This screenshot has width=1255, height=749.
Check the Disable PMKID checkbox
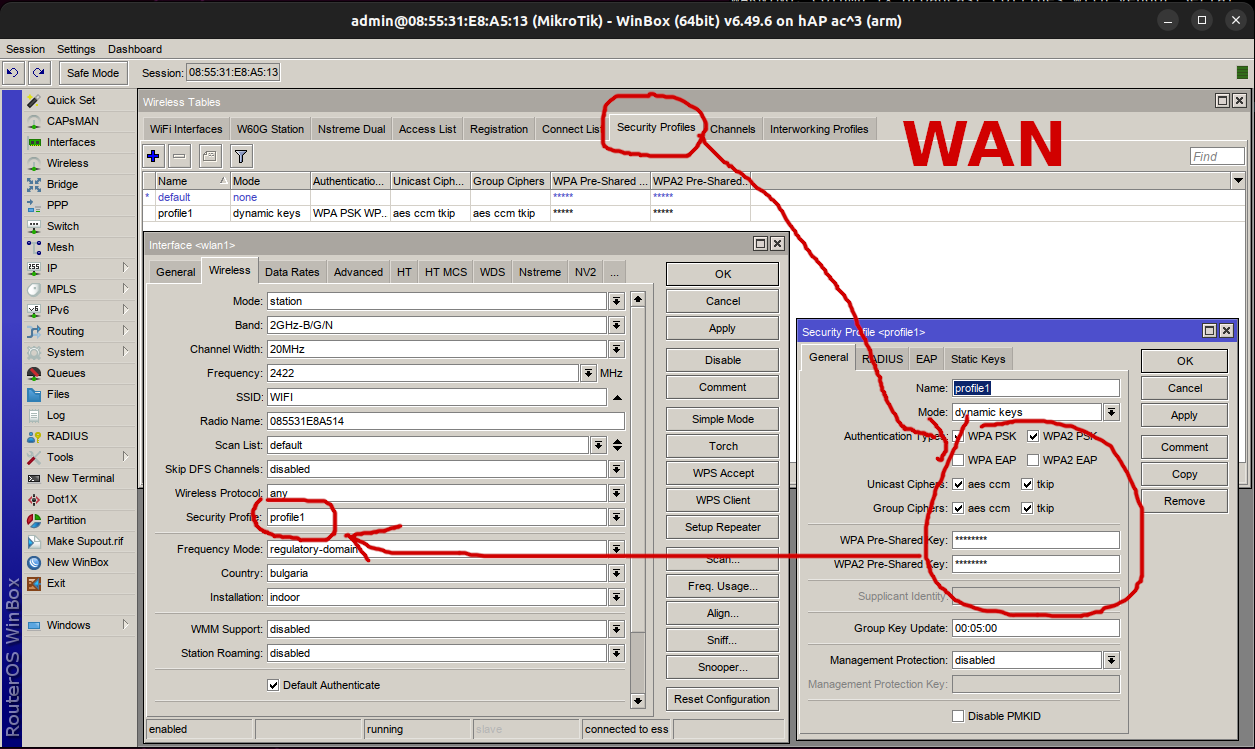click(x=958, y=716)
